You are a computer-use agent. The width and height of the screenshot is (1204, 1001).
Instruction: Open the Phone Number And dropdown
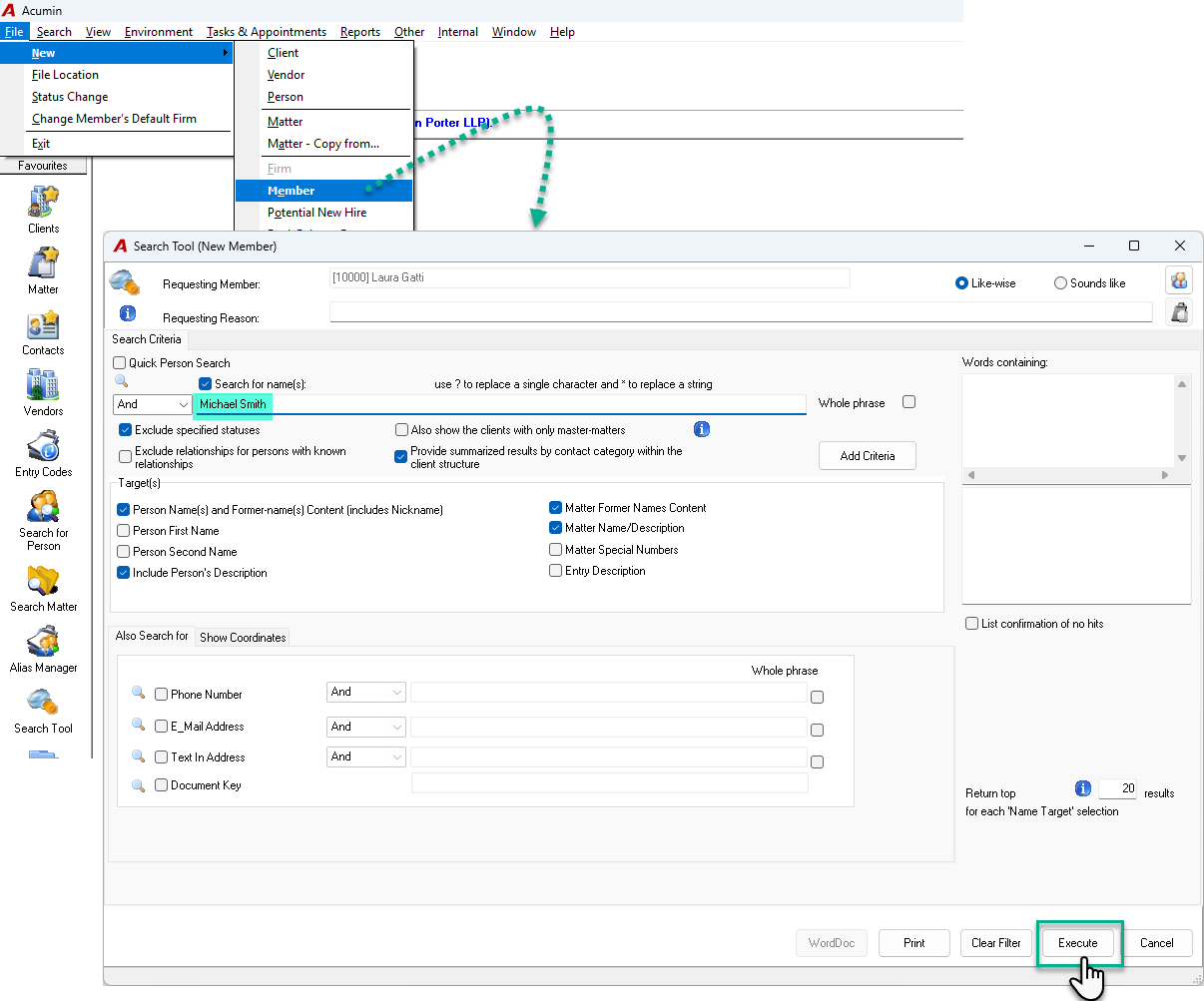[x=366, y=692]
